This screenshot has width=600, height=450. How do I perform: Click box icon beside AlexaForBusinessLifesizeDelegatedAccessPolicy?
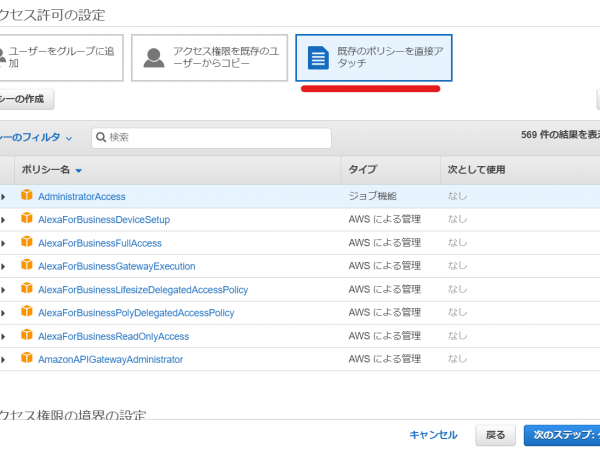click(27, 288)
